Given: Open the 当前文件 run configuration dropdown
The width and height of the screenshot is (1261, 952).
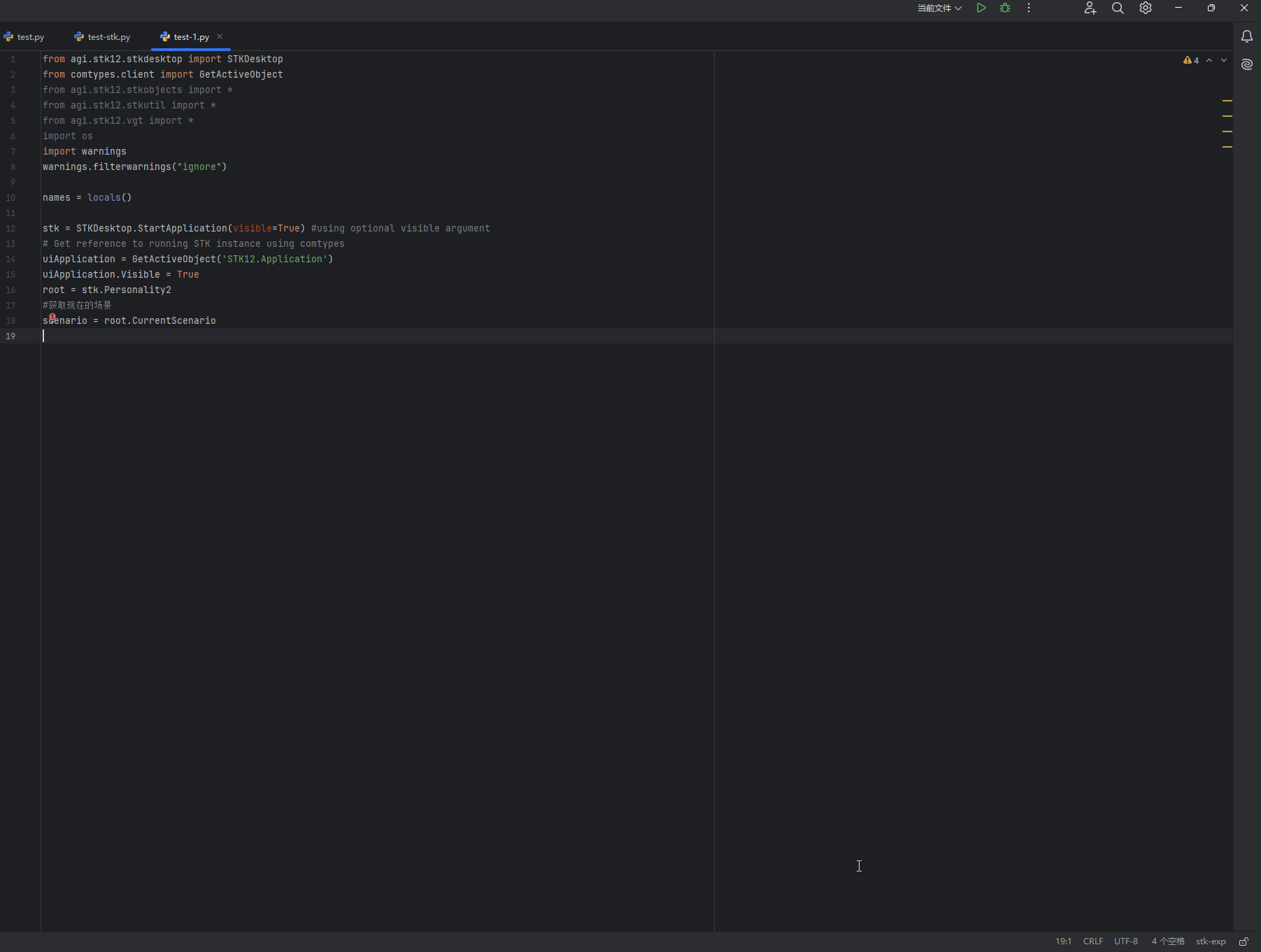Looking at the screenshot, I should pyautogui.click(x=939, y=8).
